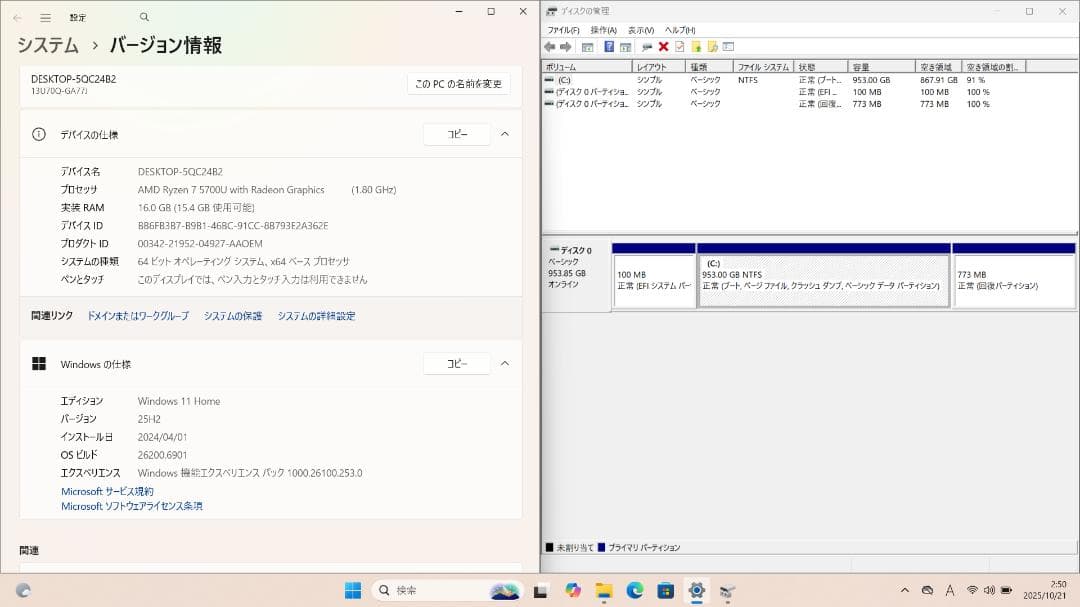Click the red X toolbar icon
The image size is (1080, 607).
(664, 46)
